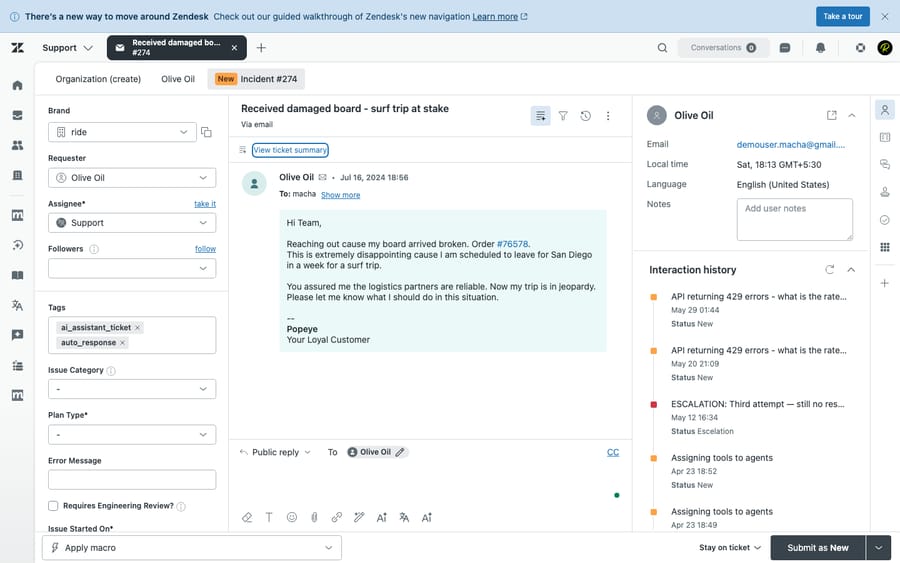This screenshot has height=563, width=900.
Task: Open the Knowledge book icon in sidebar
Action: (x=17, y=275)
